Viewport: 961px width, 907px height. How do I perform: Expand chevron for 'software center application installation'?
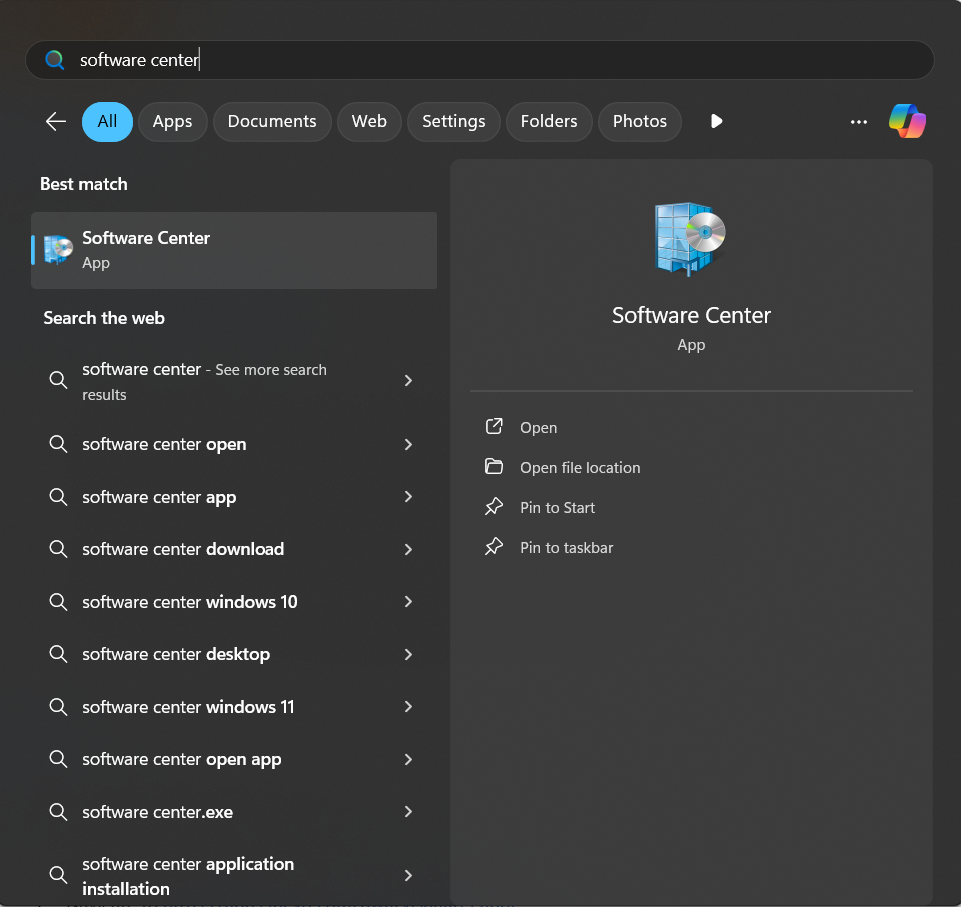(408, 875)
